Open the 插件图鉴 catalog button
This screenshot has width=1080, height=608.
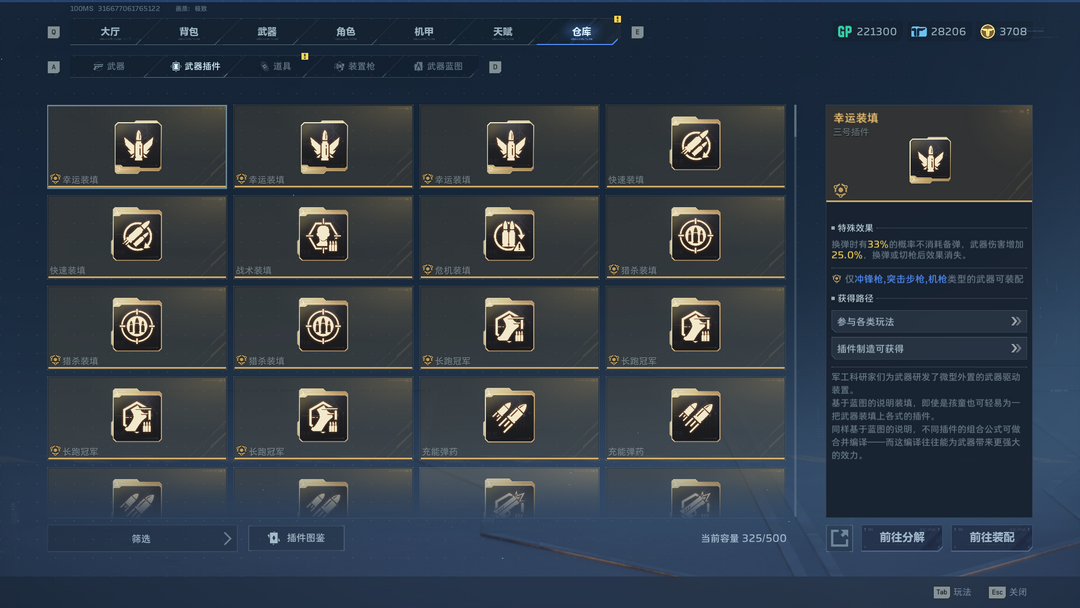click(296, 538)
